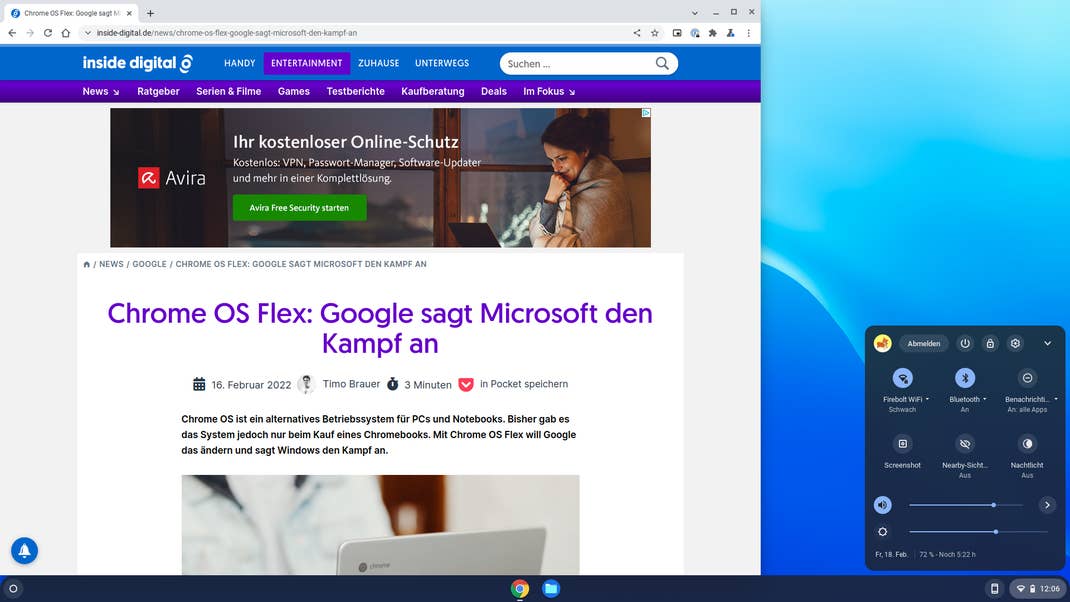This screenshot has width=1070, height=602.
Task: Take a Screenshot from quick settings
Action: [902, 444]
